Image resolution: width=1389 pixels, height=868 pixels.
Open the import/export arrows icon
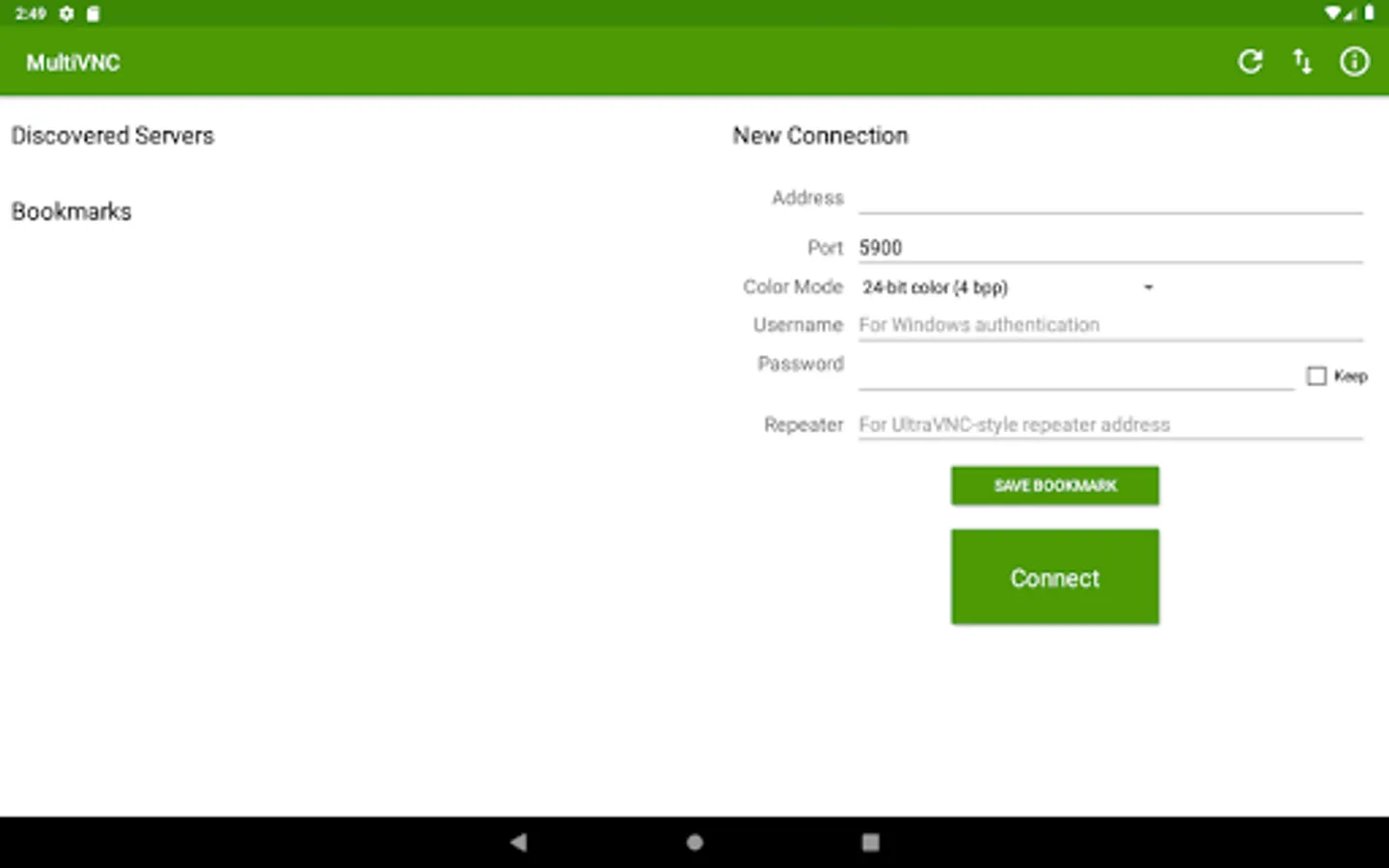point(1302,62)
